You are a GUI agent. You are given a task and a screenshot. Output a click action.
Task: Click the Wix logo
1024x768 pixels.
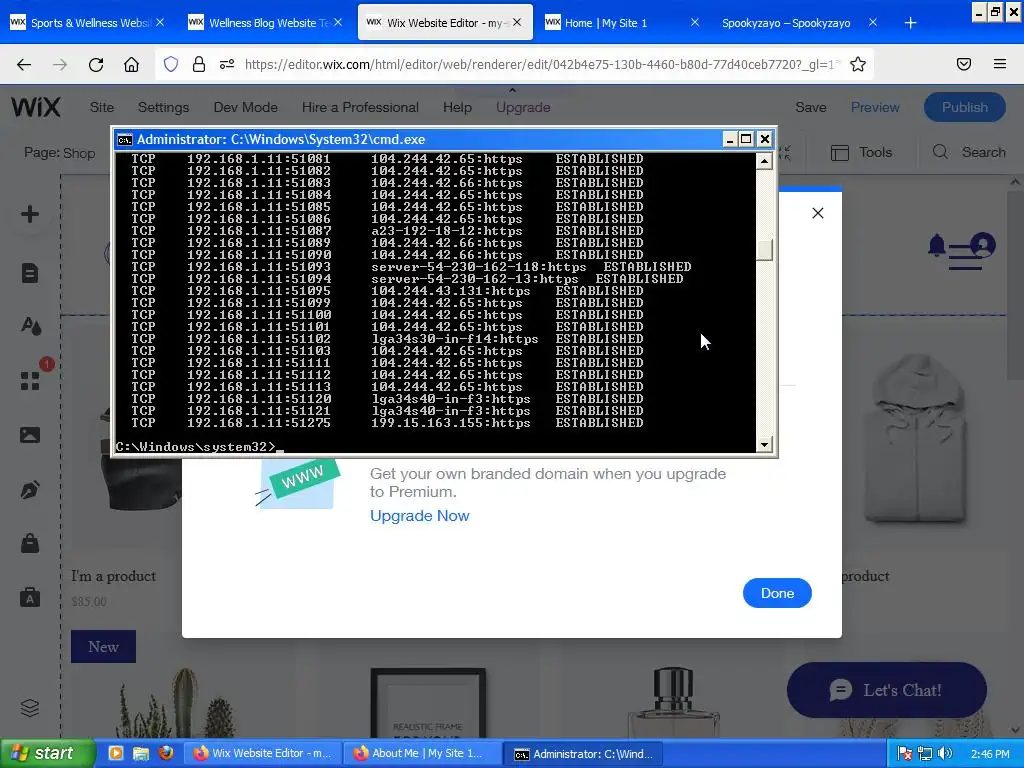tap(36, 107)
